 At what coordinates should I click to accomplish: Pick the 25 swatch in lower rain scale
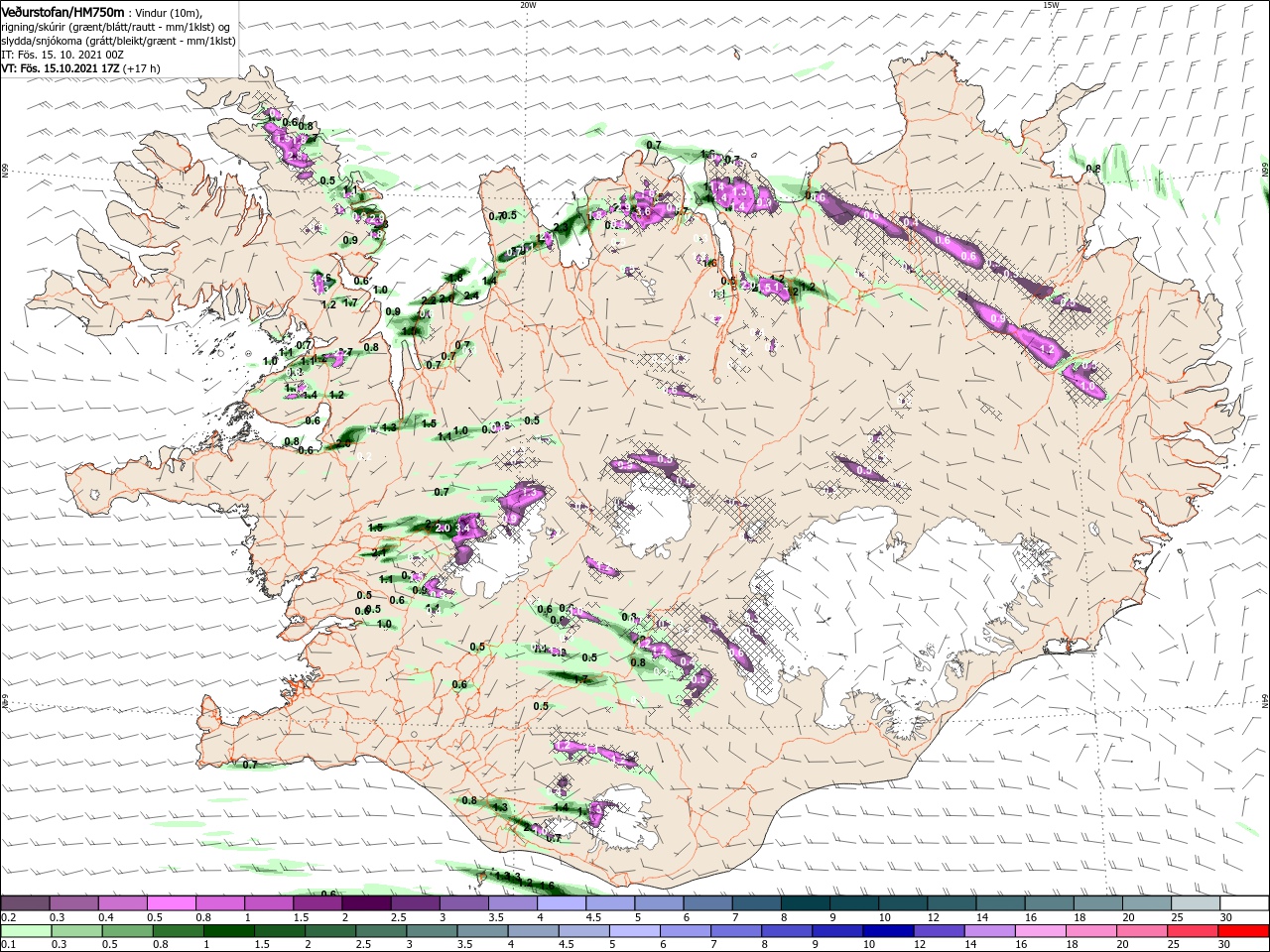coord(1193,931)
